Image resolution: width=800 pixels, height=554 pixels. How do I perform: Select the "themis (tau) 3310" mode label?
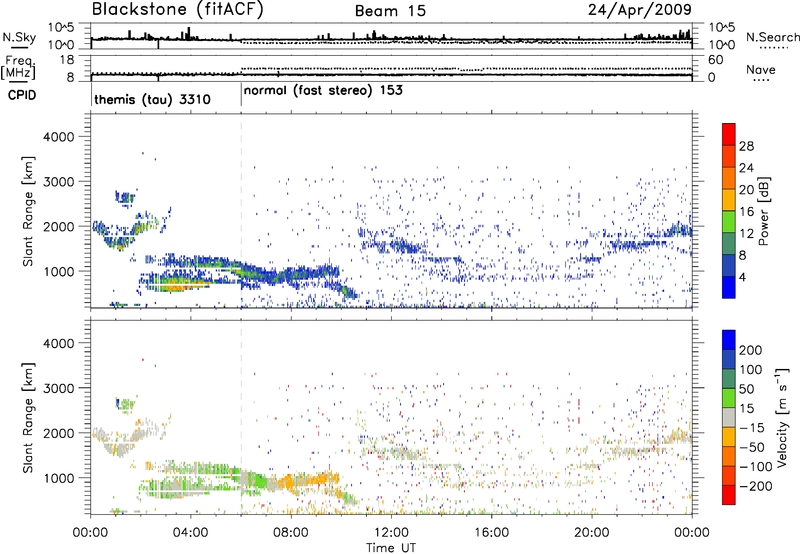click(153, 99)
